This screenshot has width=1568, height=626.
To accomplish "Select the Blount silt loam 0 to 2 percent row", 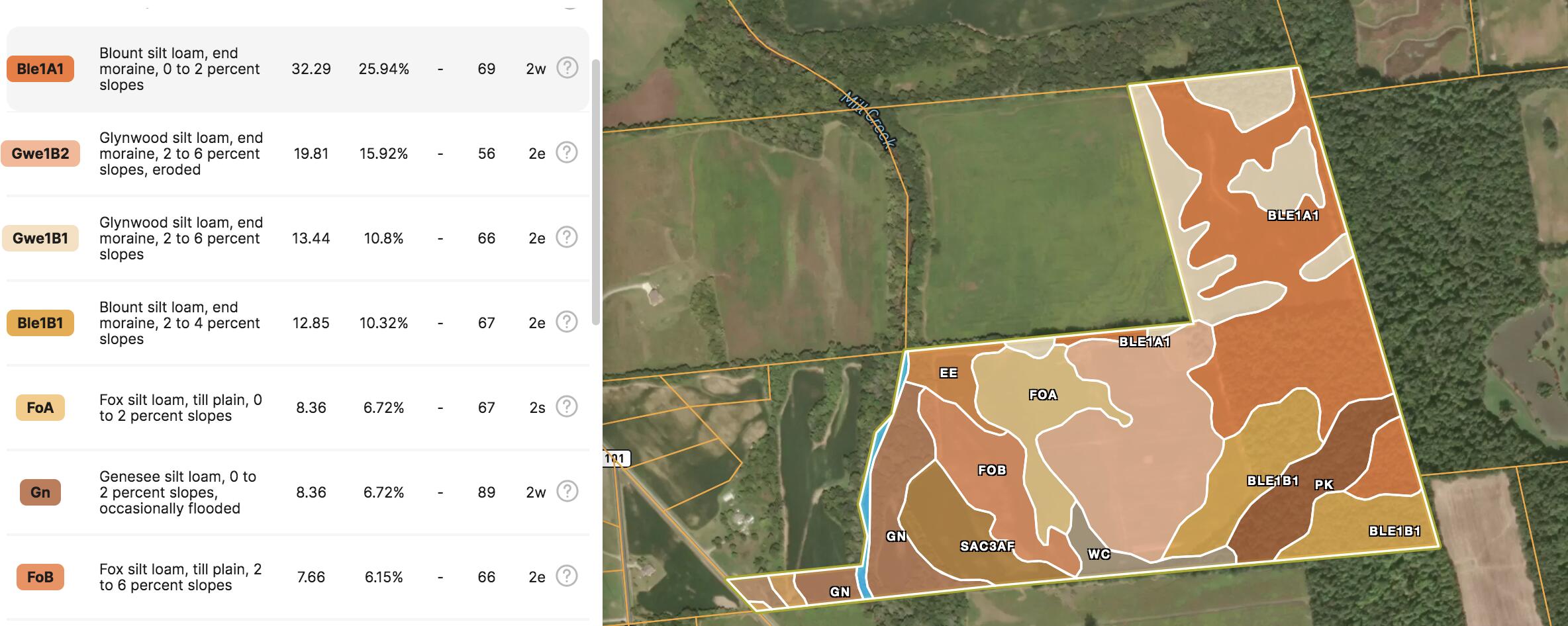I will 297,69.
